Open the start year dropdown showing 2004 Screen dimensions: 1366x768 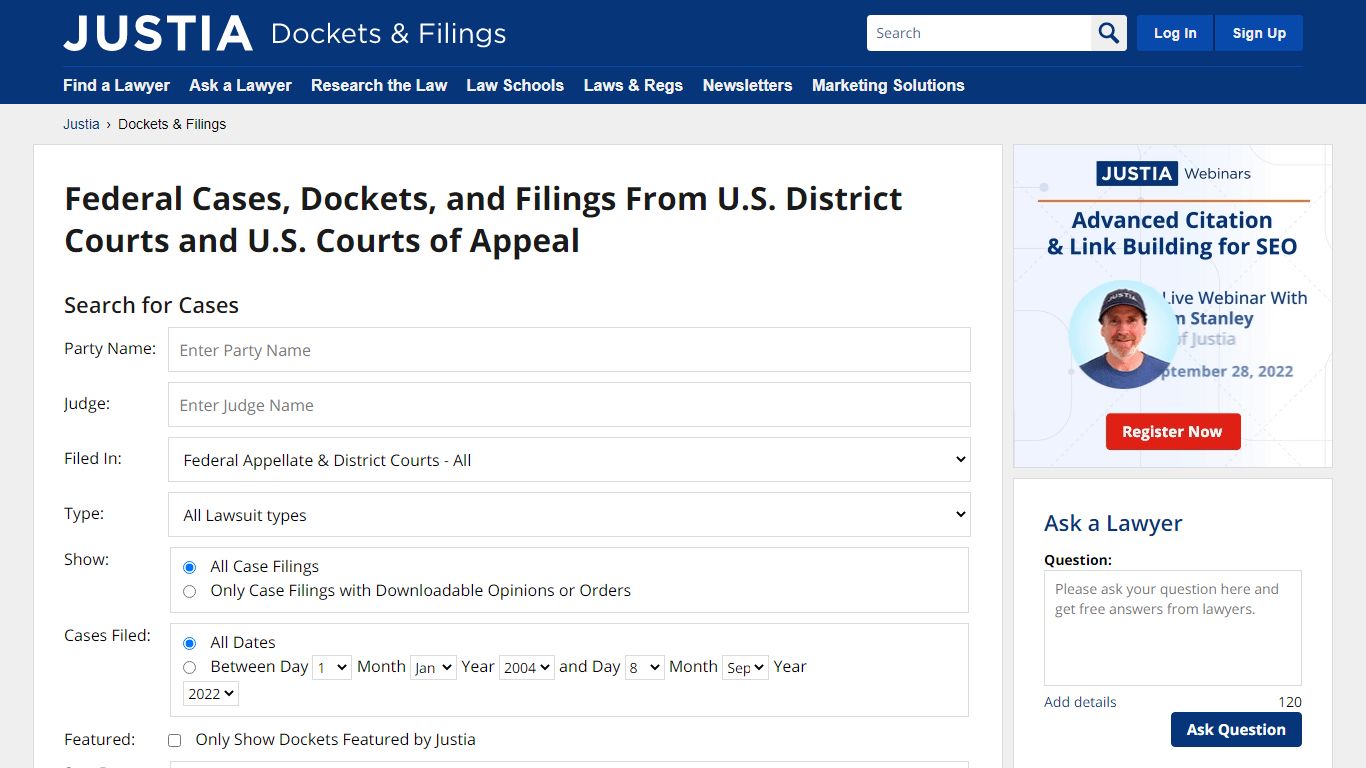point(527,667)
